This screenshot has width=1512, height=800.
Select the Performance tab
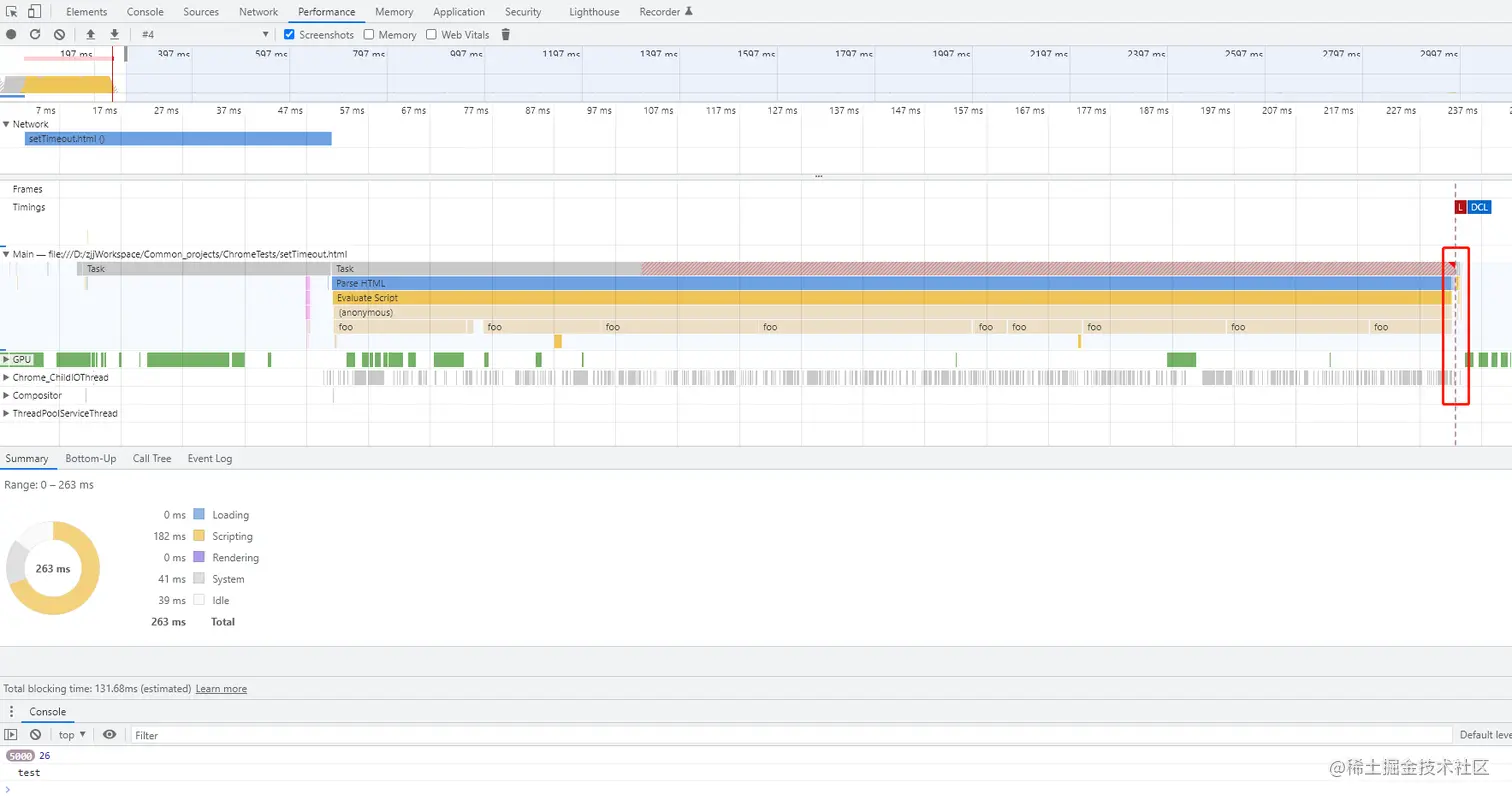pyautogui.click(x=327, y=12)
